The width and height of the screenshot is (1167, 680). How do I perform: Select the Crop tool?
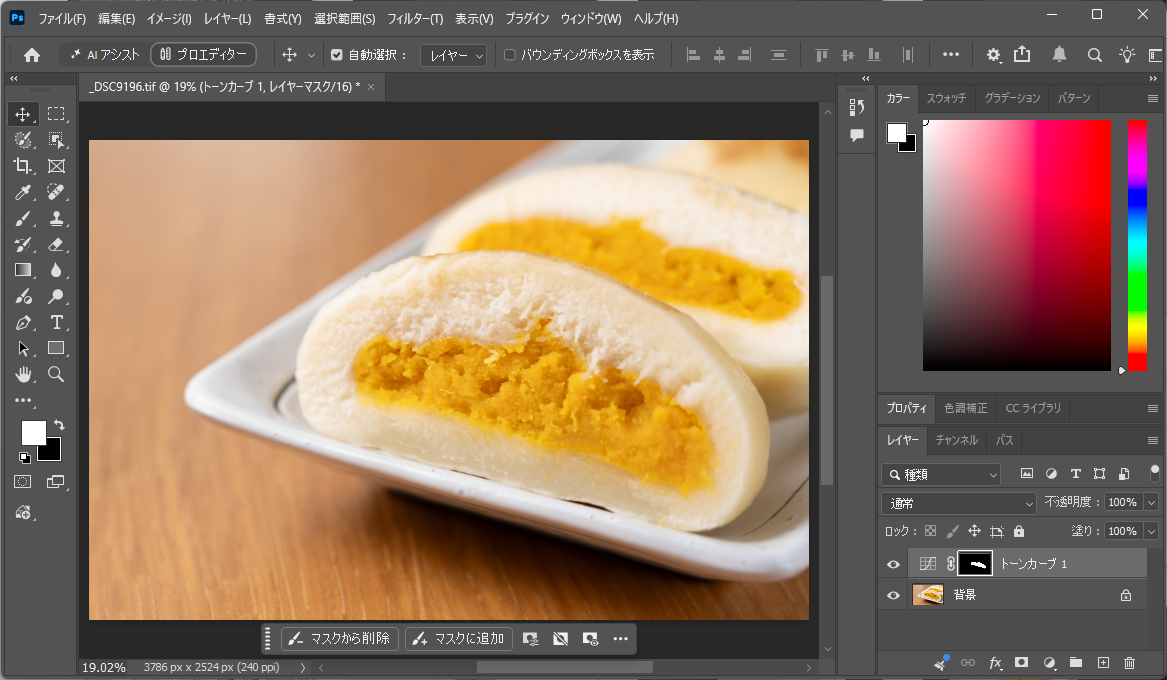click(23, 166)
